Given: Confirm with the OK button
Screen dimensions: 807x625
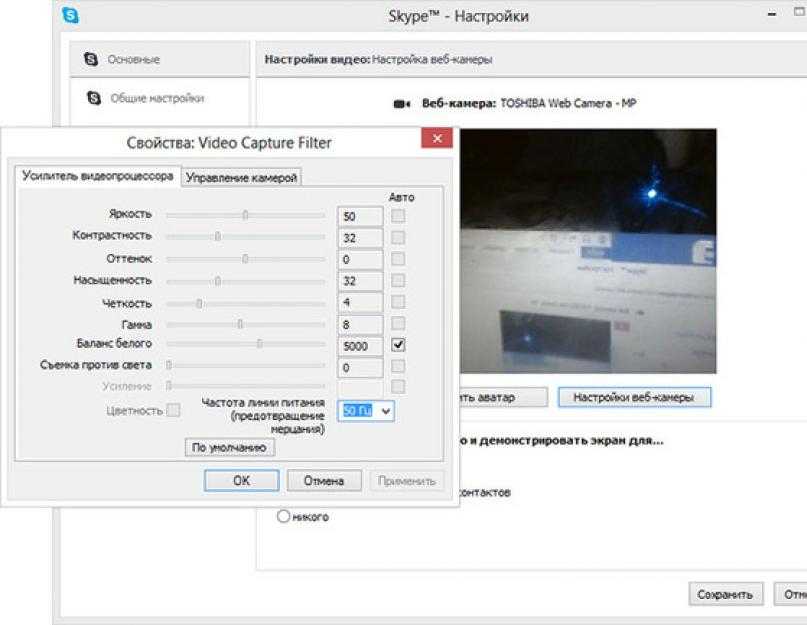Looking at the screenshot, I should point(241,480).
